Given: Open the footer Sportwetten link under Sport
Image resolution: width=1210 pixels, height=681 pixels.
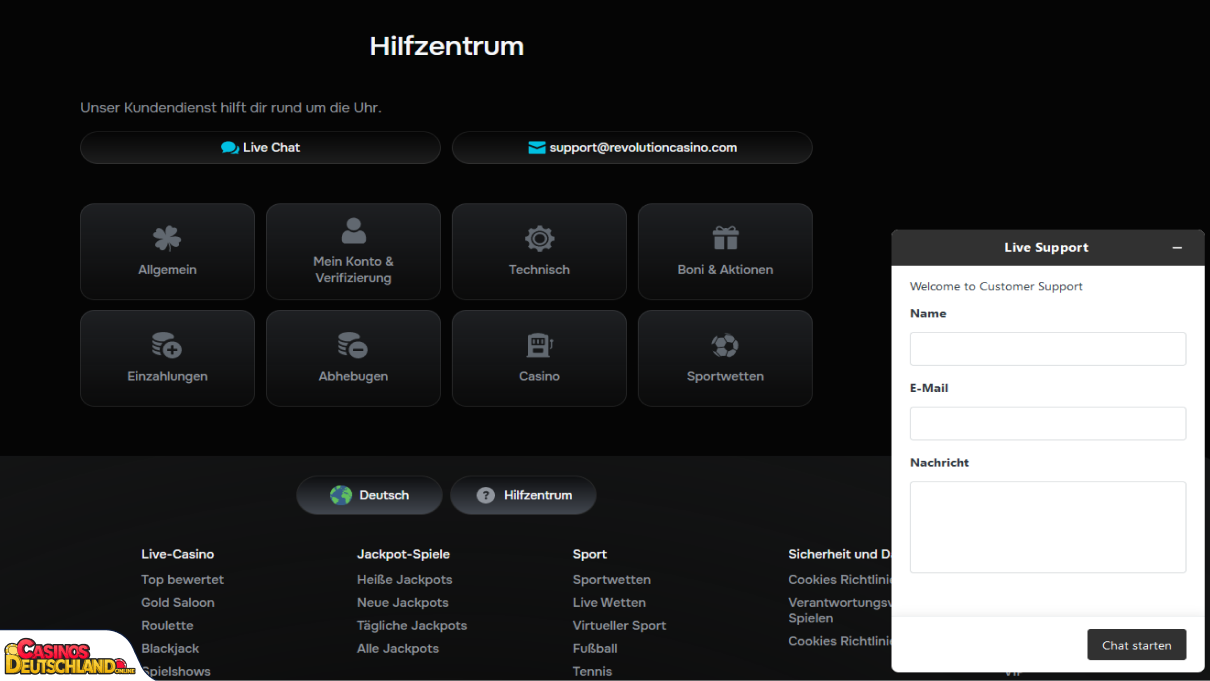Looking at the screenshot, I should tap(612, 580).
